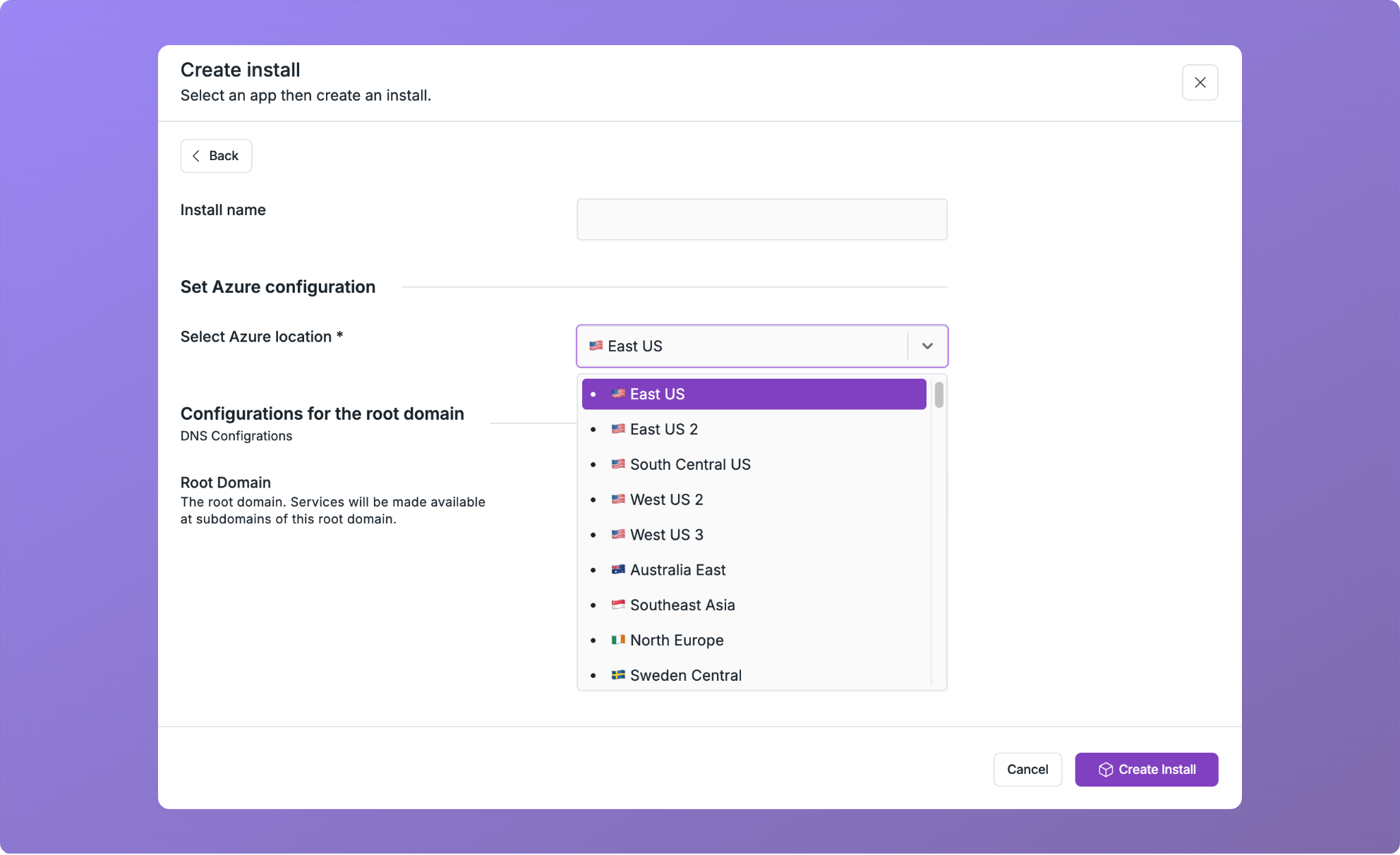Click the Configurations for the root domain heading
The height and width of the screenshot is (855, 1400).
pos(322,414)
